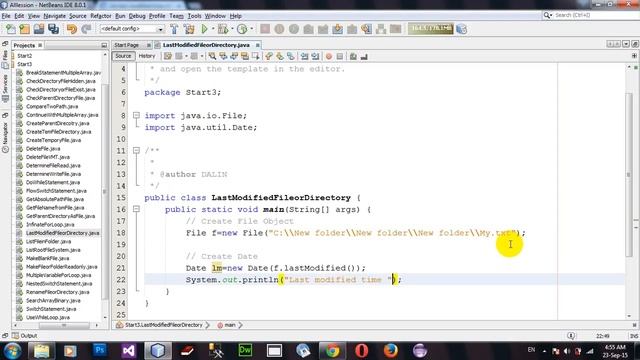Image resolution: width=640 pixels, height=360 pixels.
Task: Click the New File toolbar icon
Action: [10, 29]
